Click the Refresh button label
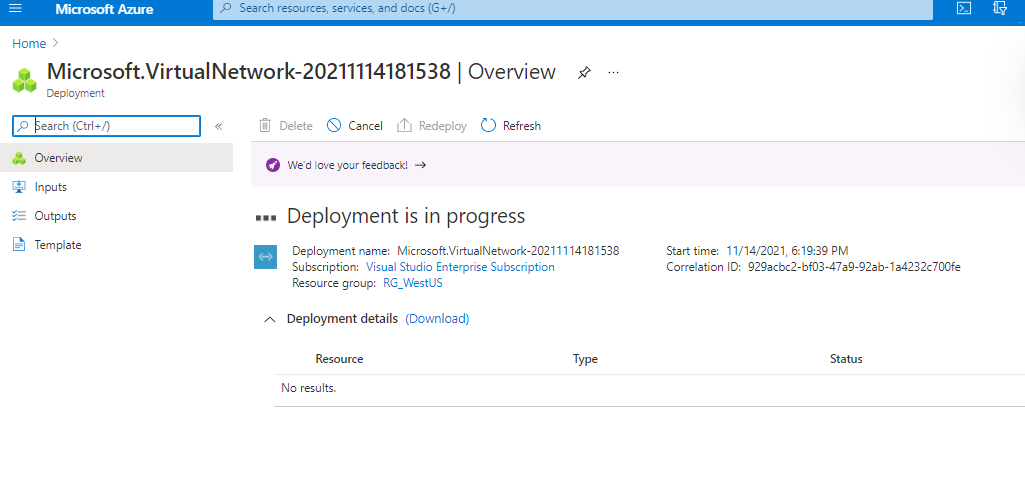 (x=522, y=126)
